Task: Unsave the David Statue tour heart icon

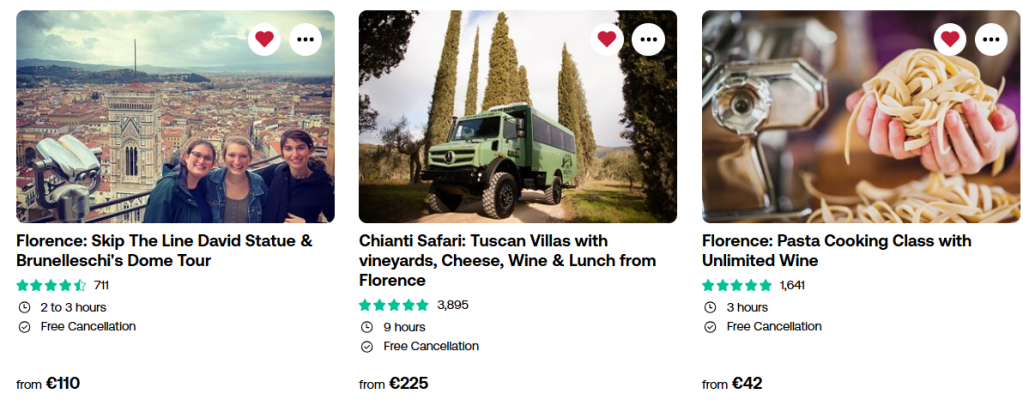Action: pyautogui.click(x=264, y=39)
